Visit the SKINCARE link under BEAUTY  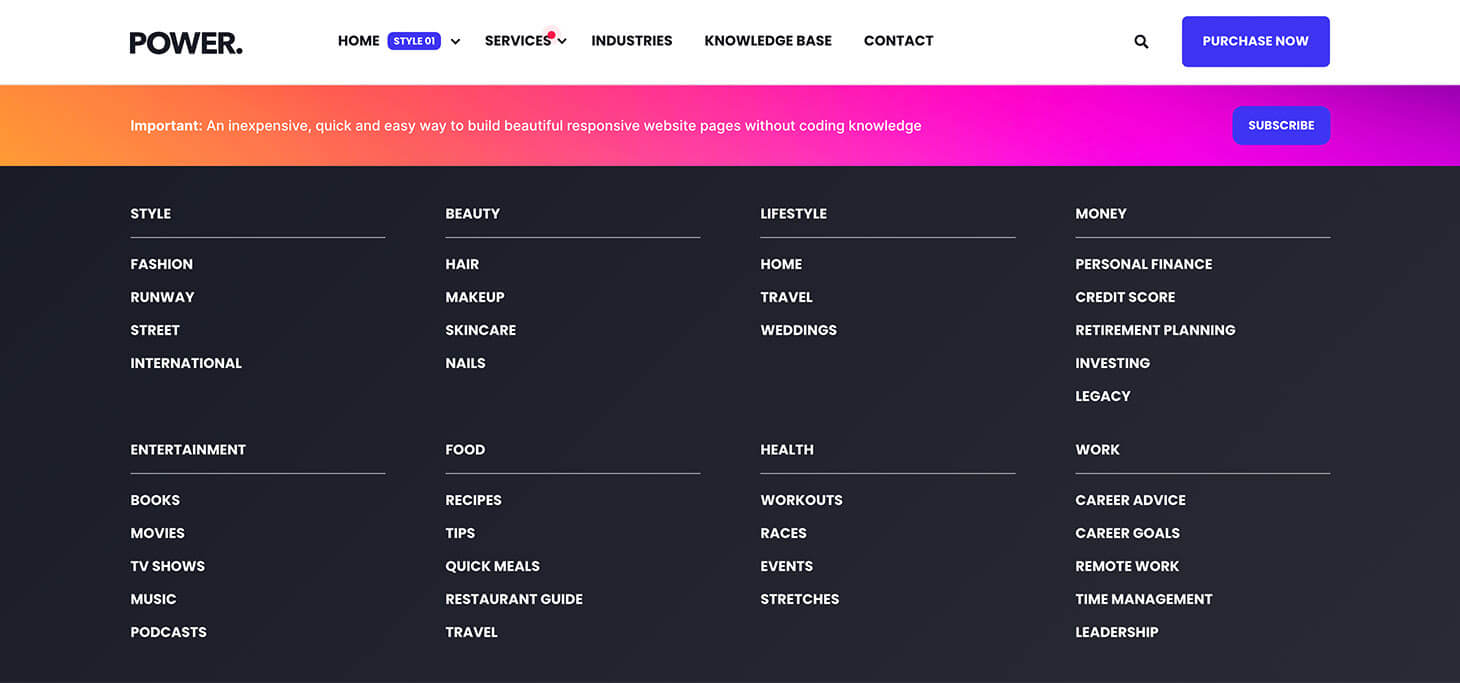(481, 330)
